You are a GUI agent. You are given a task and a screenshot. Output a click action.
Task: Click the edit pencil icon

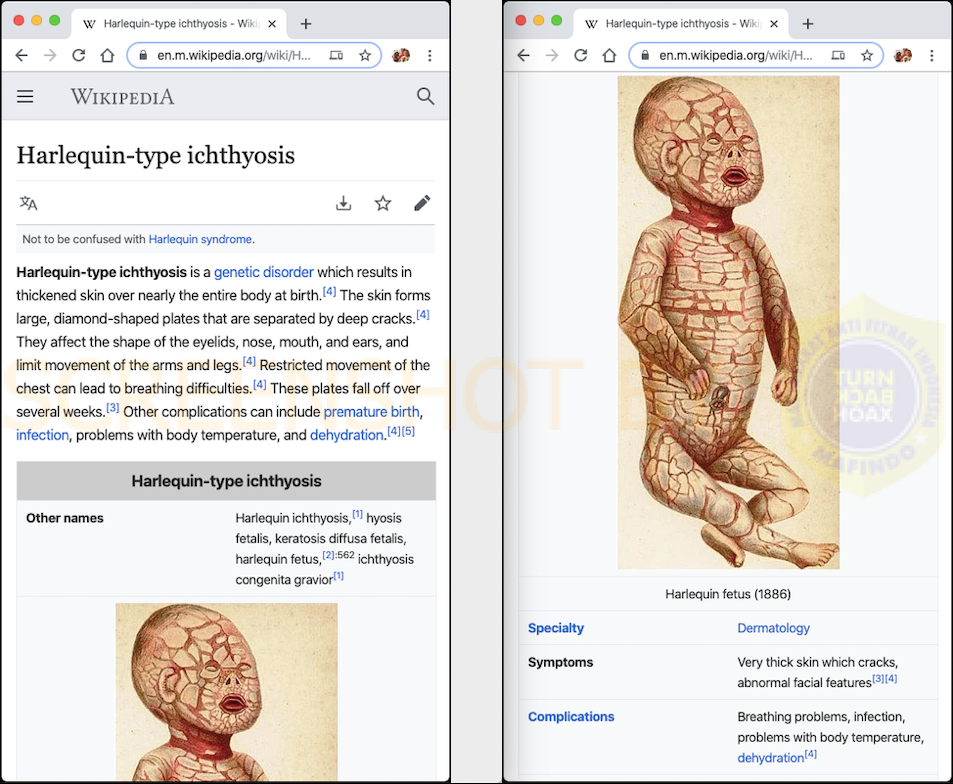pyautogui.click(x=422, y=203)
